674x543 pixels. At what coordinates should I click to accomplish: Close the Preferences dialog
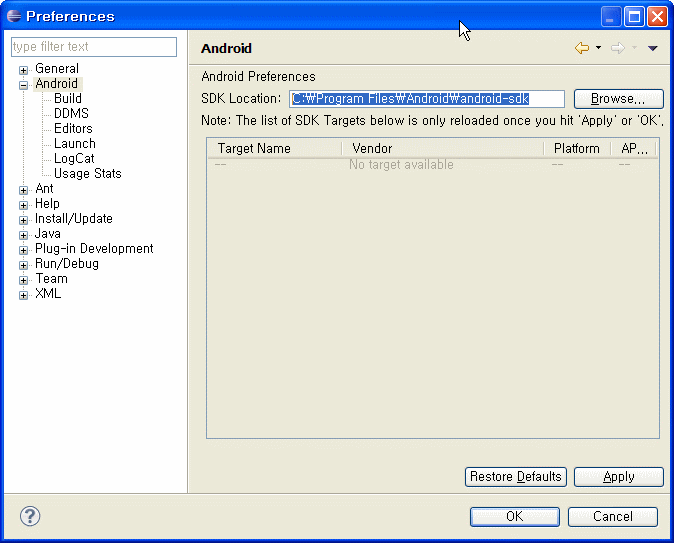pyautogui.click(x=657, y=17)
